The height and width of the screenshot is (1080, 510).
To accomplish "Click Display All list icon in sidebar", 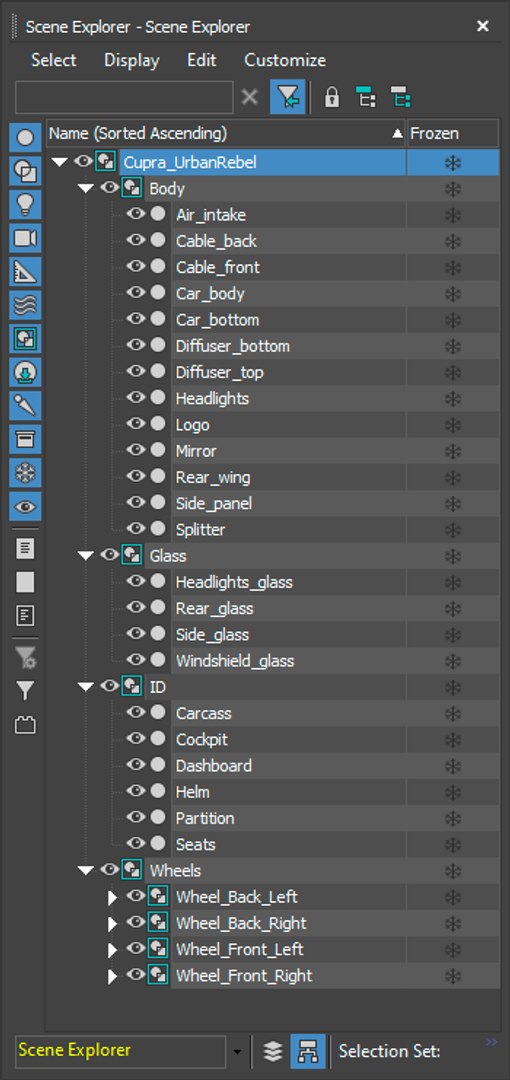I will click(25, 549).
